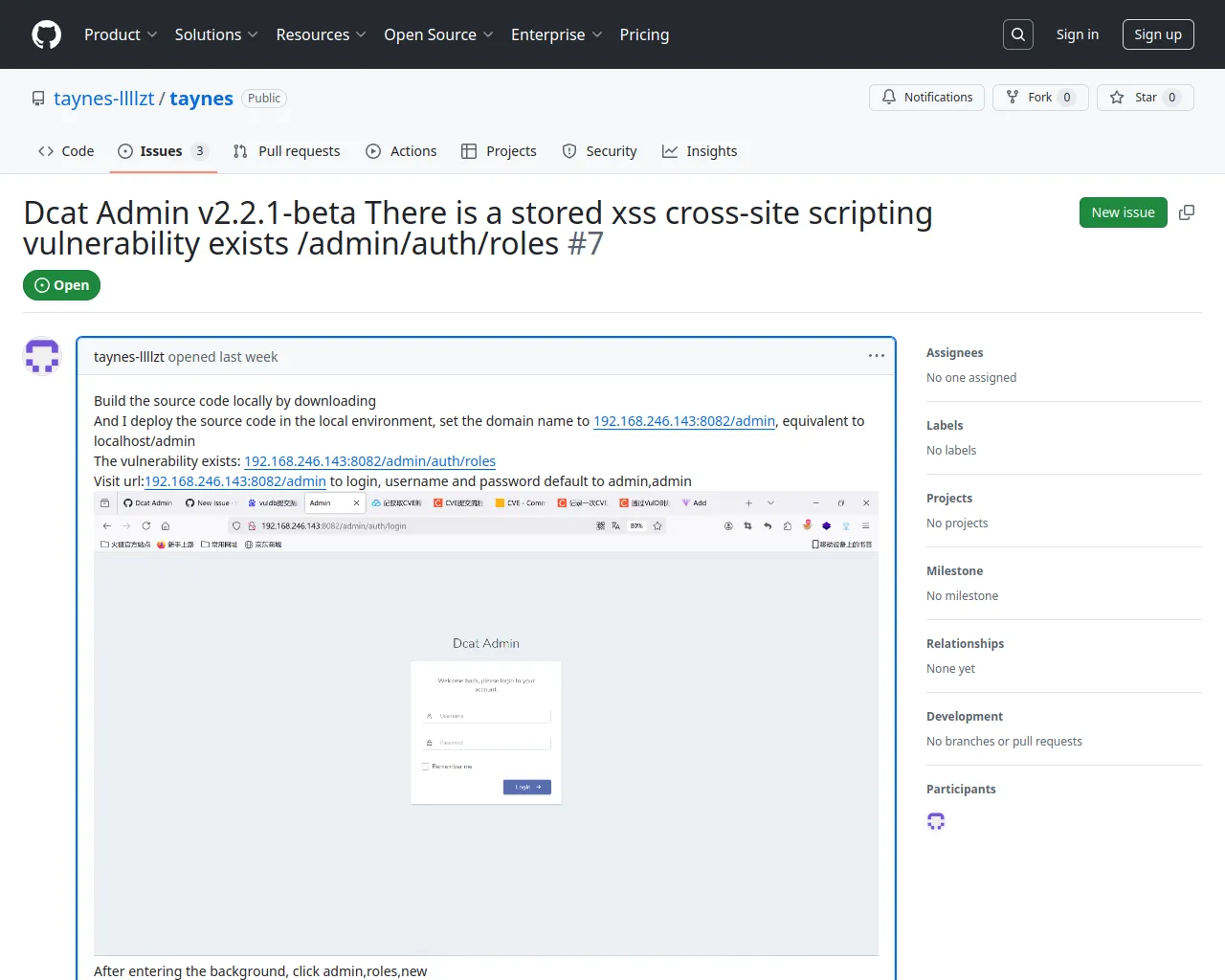1225x980 pixels.
Task: Click the GitHub logo icon
Action: click(x=47, y=34)
